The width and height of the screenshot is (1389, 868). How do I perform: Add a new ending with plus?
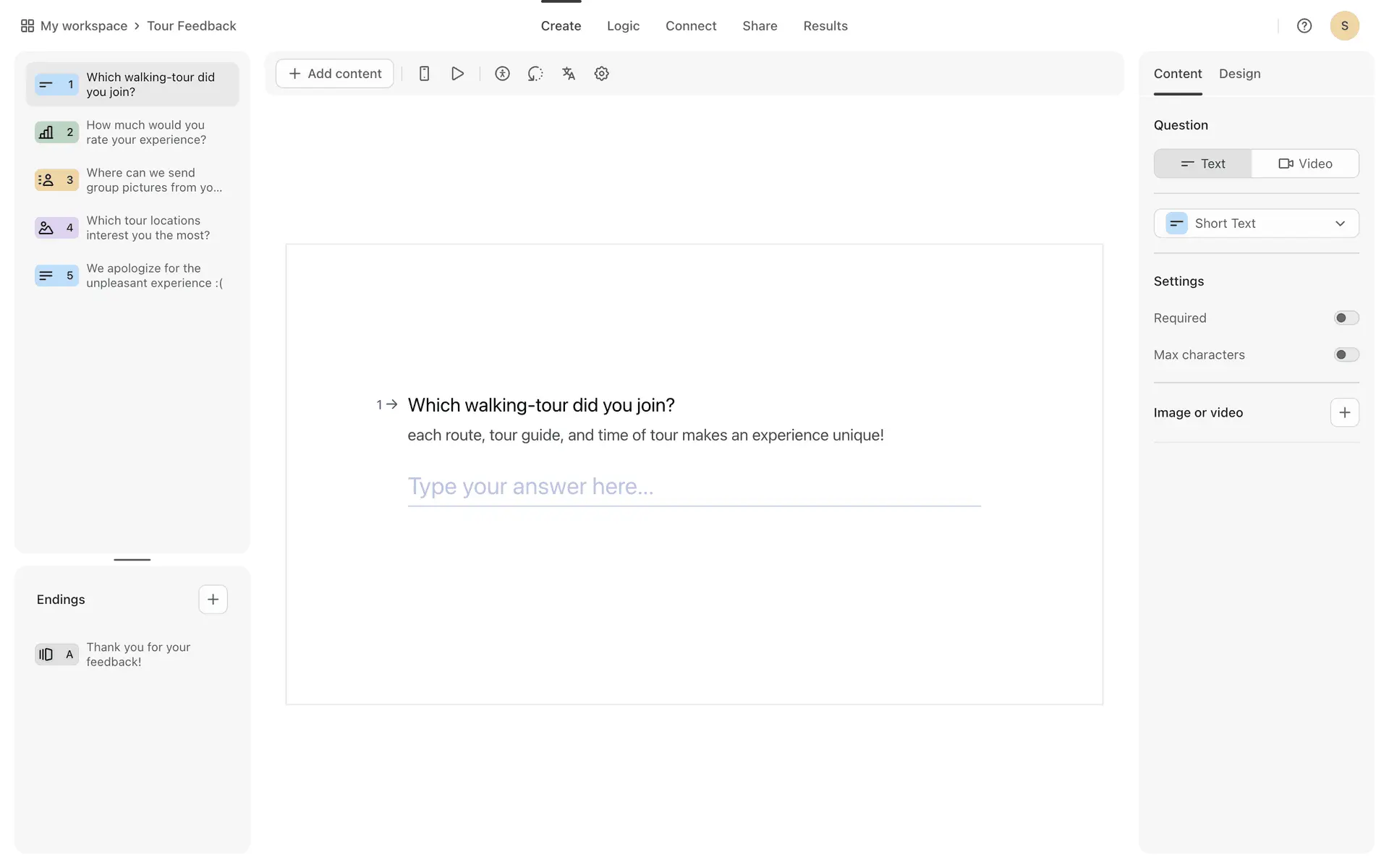(213, 599)
